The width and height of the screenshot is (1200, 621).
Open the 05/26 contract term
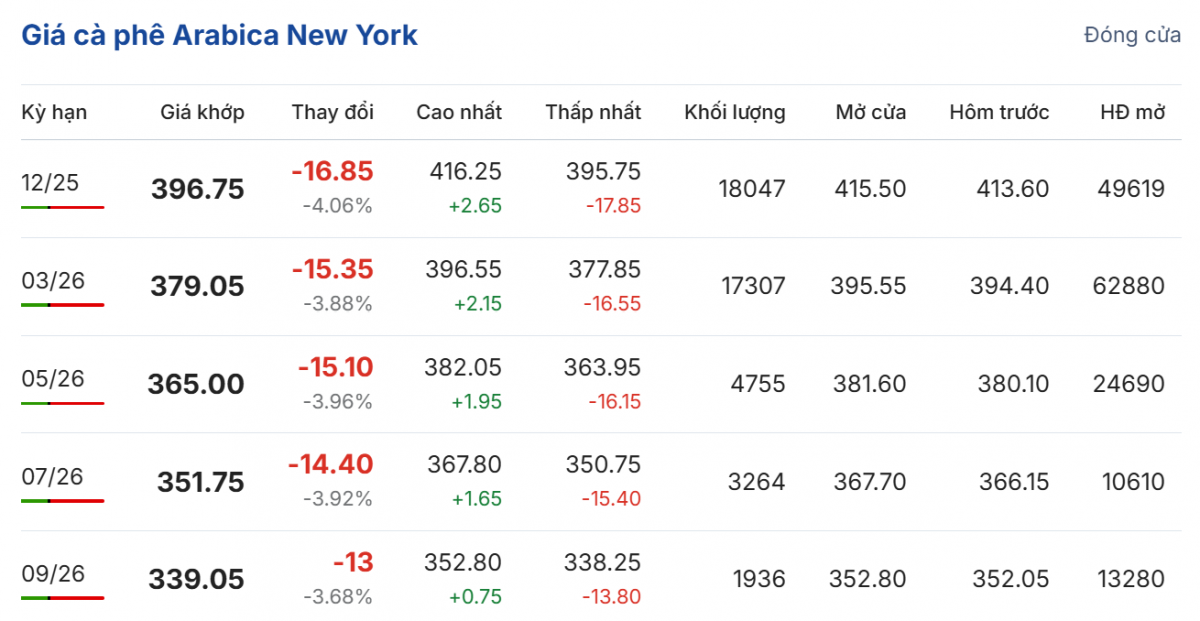[x=50, y=378]
